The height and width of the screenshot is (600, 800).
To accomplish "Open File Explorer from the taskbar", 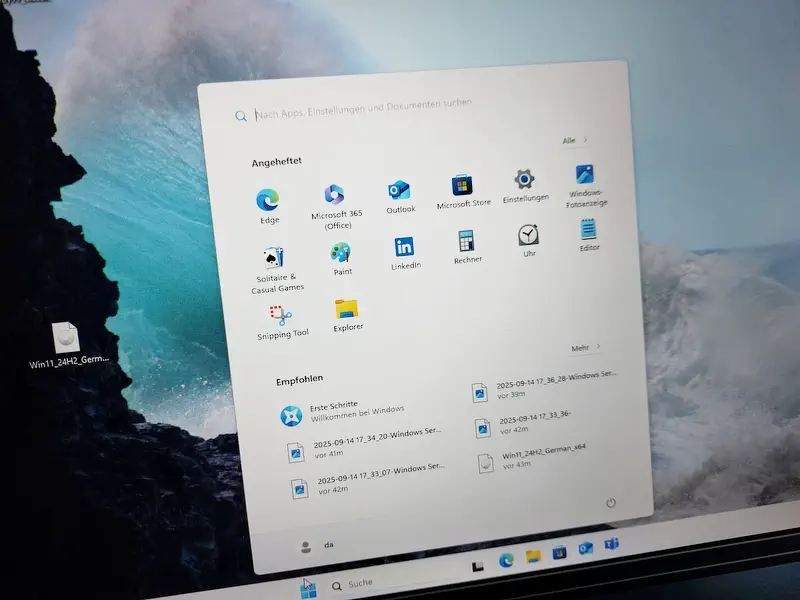I will (533, 556).
